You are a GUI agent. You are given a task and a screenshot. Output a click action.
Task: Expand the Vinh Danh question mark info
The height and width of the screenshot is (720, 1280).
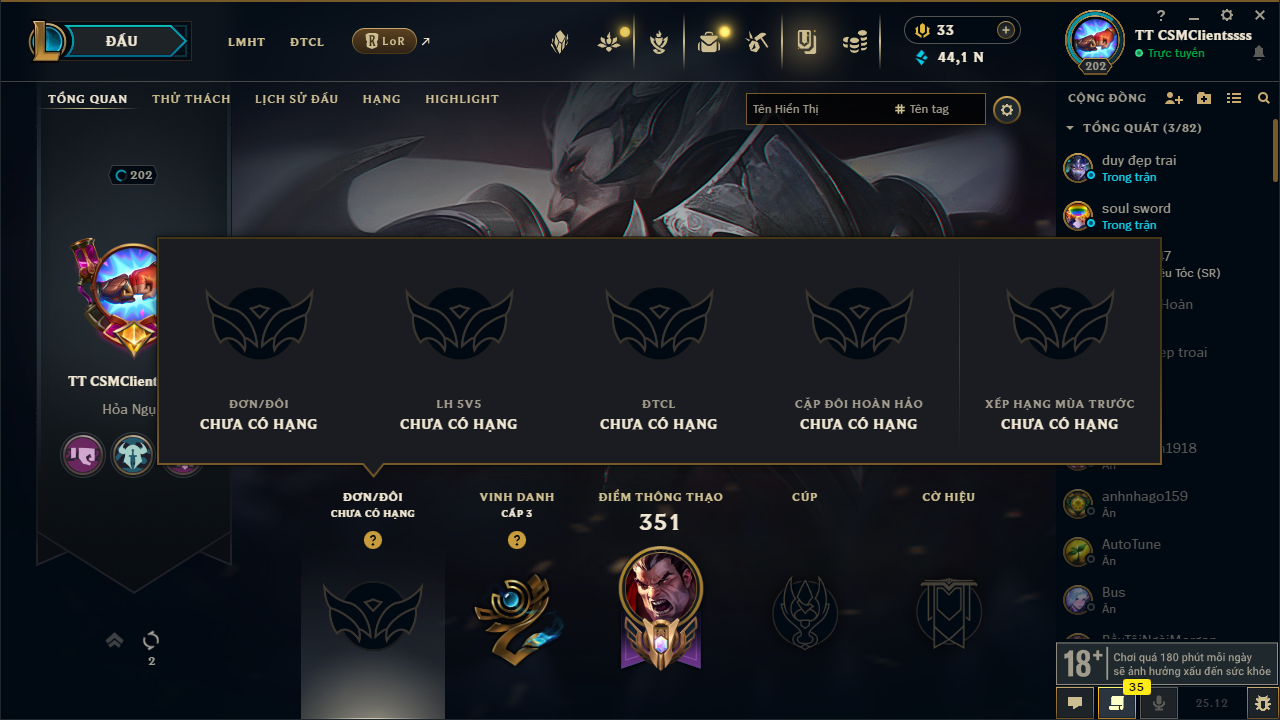point(517,540)
